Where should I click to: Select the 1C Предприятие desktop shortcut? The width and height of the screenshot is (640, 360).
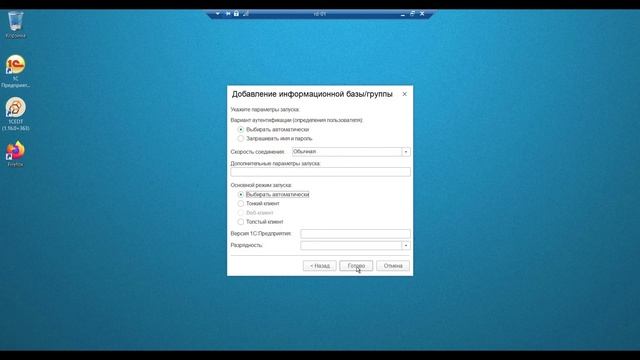point(16,71)
